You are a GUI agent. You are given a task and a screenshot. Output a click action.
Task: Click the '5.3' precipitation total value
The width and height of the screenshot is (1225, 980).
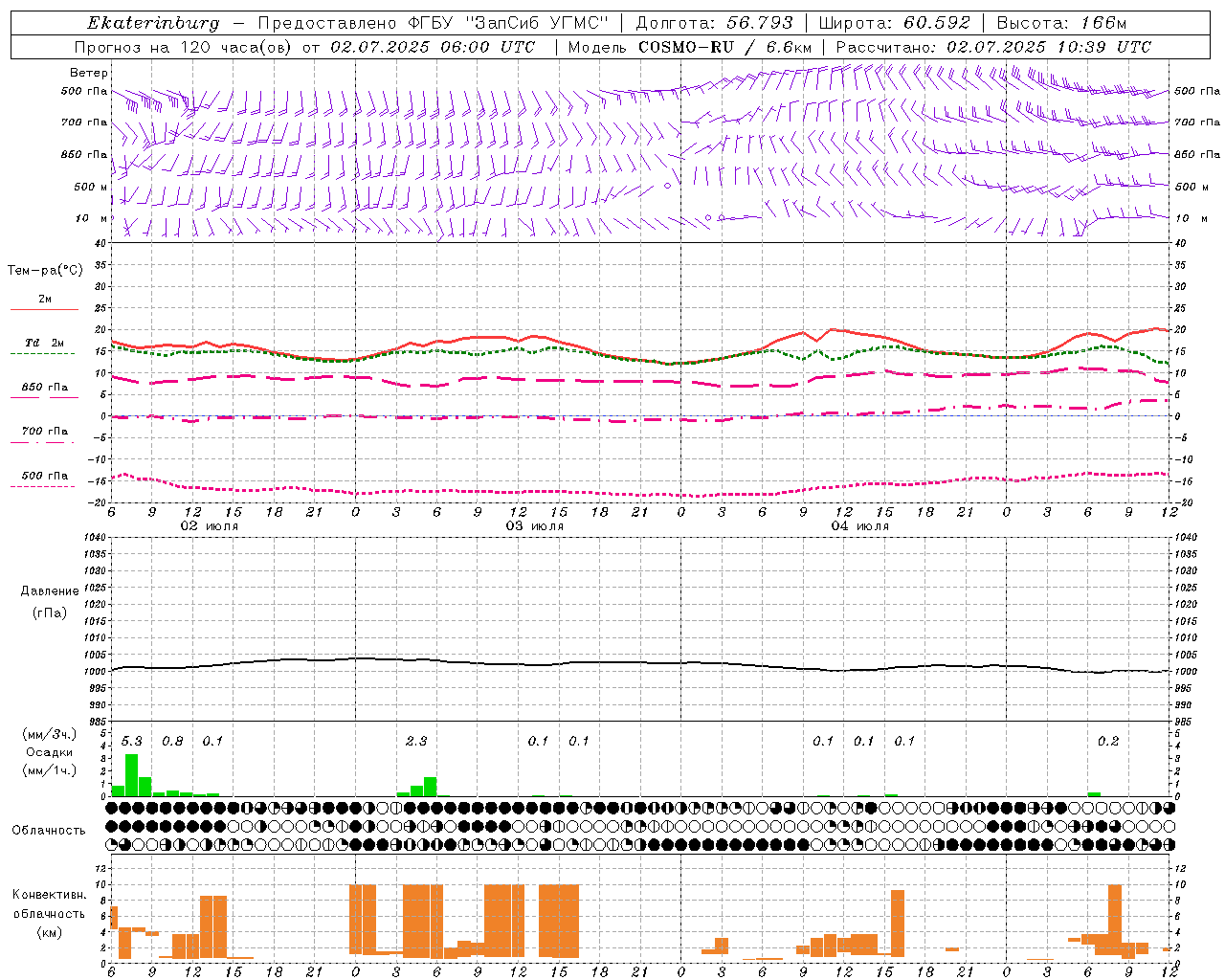[132, 742]
